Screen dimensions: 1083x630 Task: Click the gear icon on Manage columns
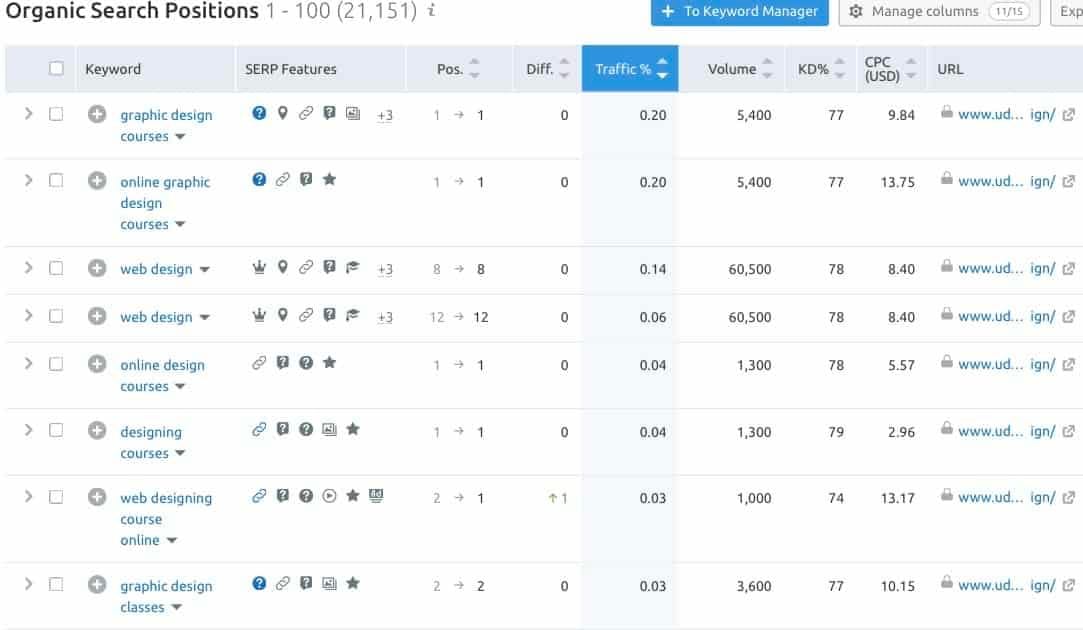click(857, 11)
